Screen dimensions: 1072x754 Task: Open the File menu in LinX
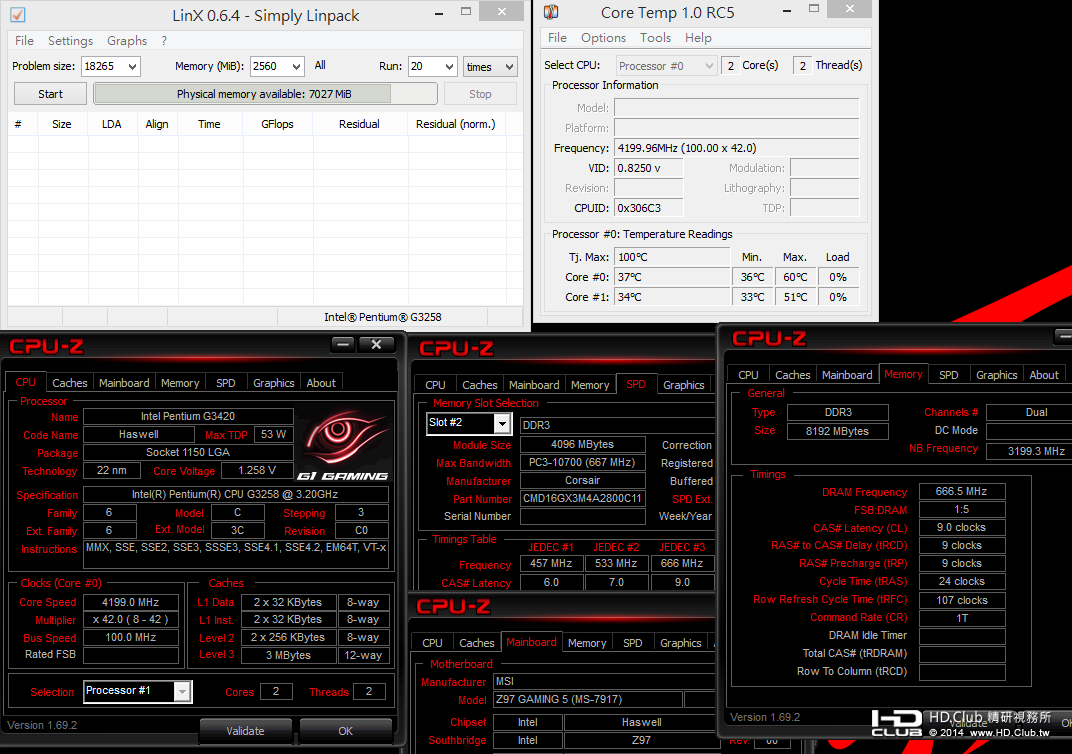click(25, 40)
